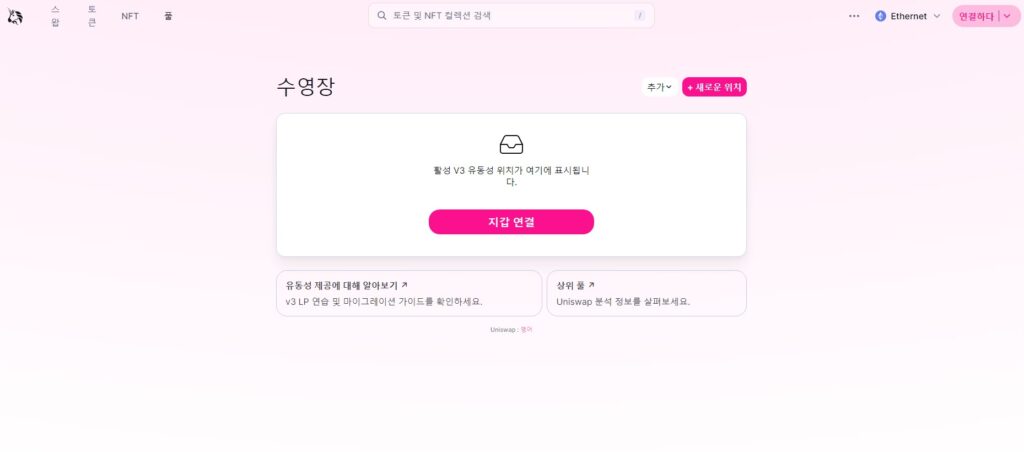Focus the 토큰 및 NFT 컬렉션 검색 field
Viewport: 1024px width, 452px height.
pos(511,16)
